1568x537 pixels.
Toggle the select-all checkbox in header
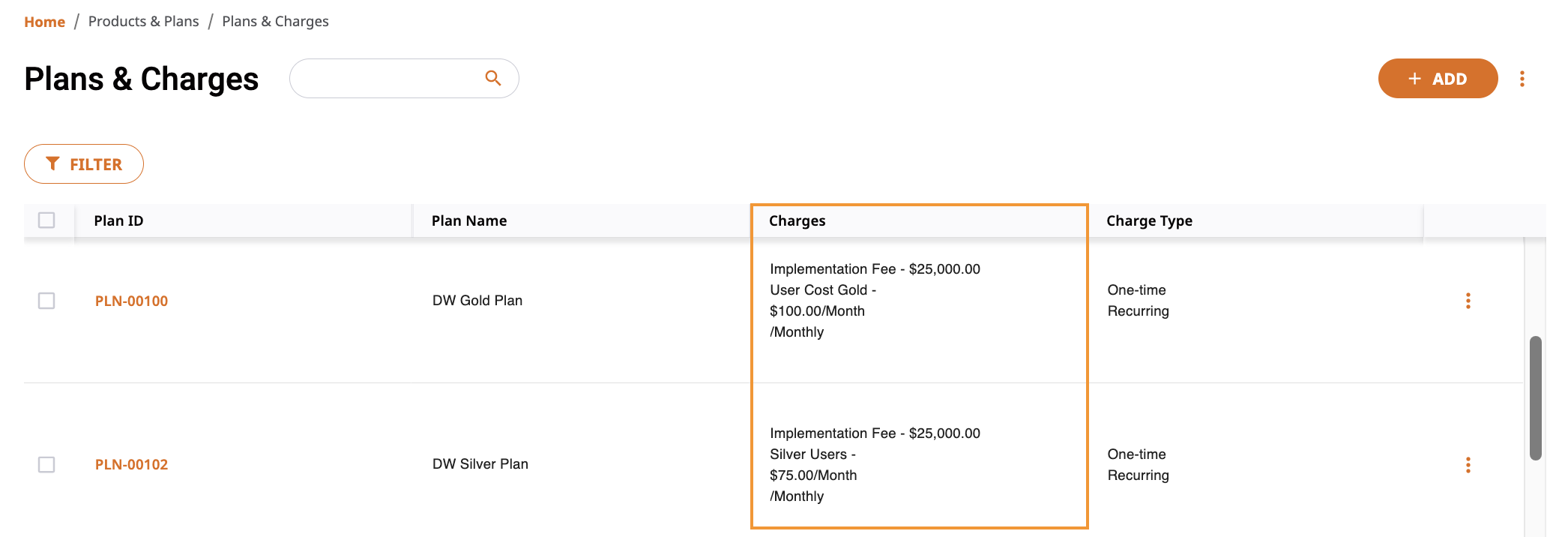pyautogui.click(x=46, y=220)
